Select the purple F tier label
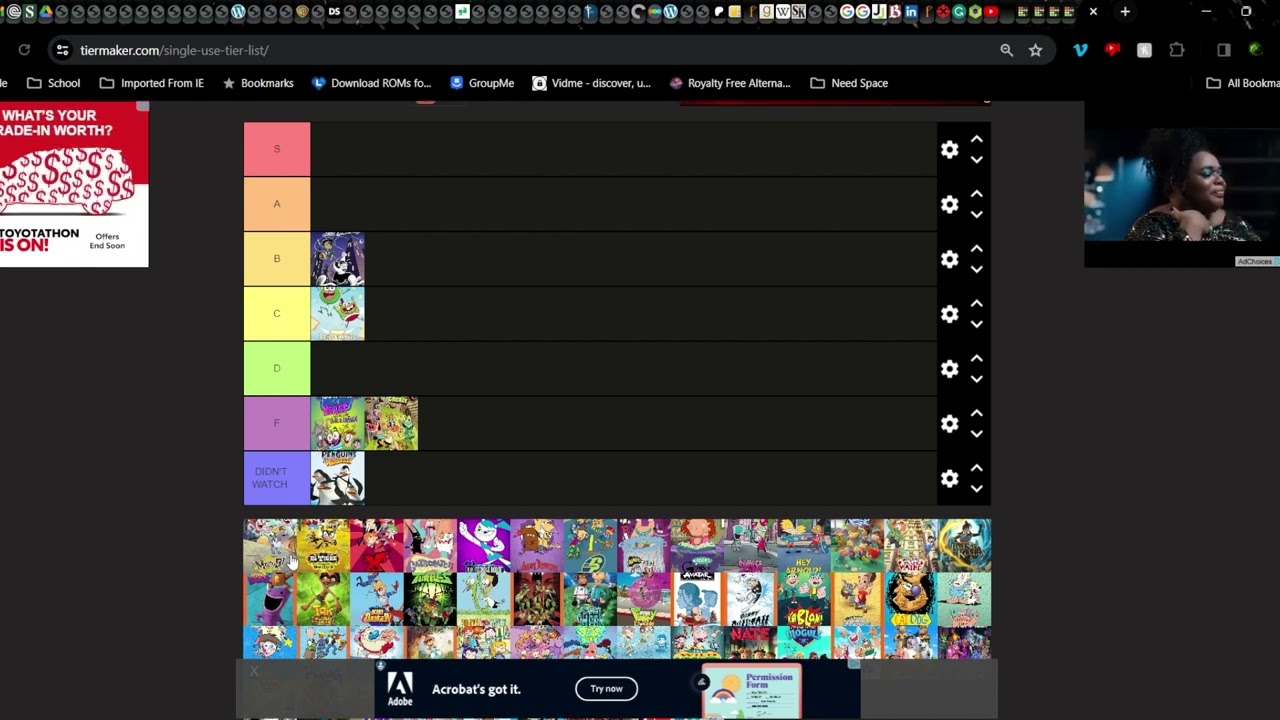Screen dimensions: 1280x720 click(x=277, y=423)
